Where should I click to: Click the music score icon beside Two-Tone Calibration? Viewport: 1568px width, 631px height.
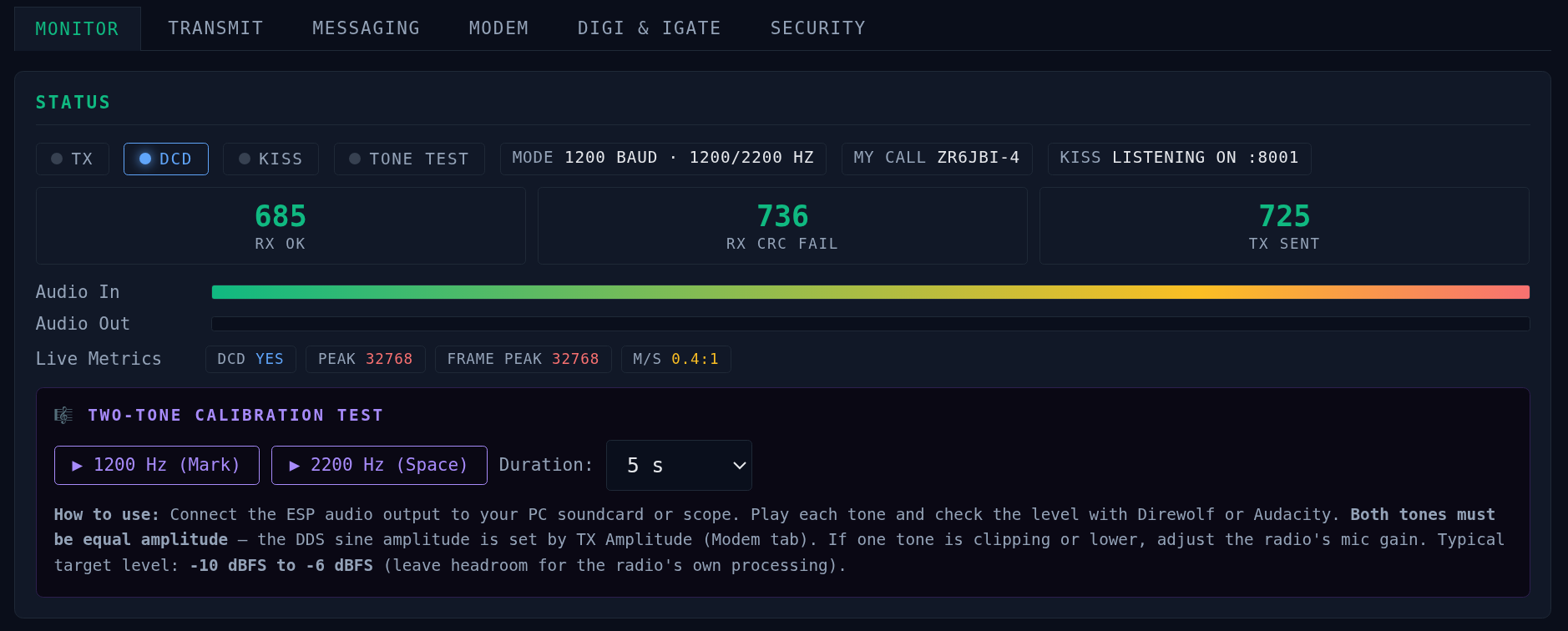63,415
